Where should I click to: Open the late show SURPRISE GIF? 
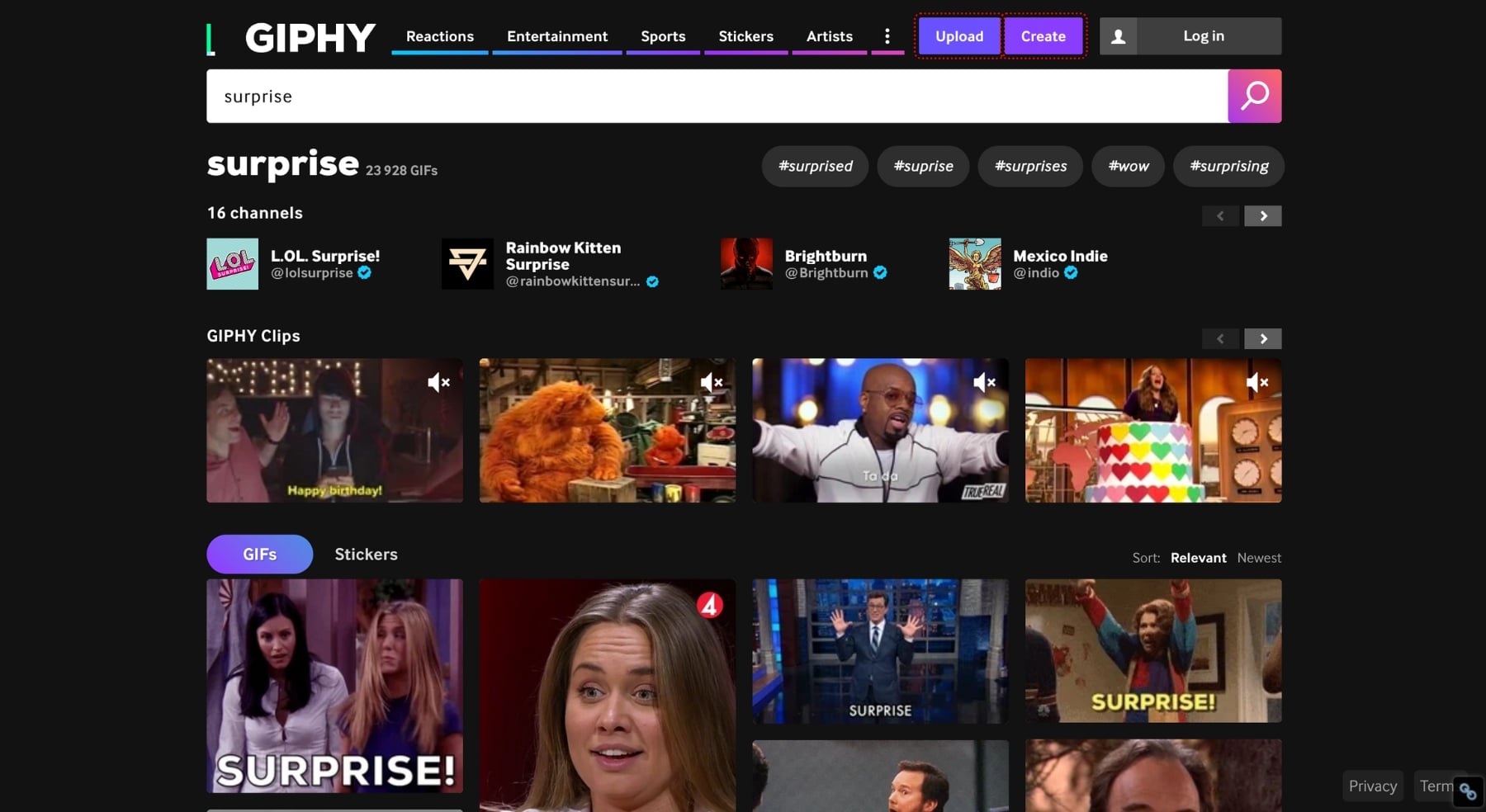coord(880,651)
